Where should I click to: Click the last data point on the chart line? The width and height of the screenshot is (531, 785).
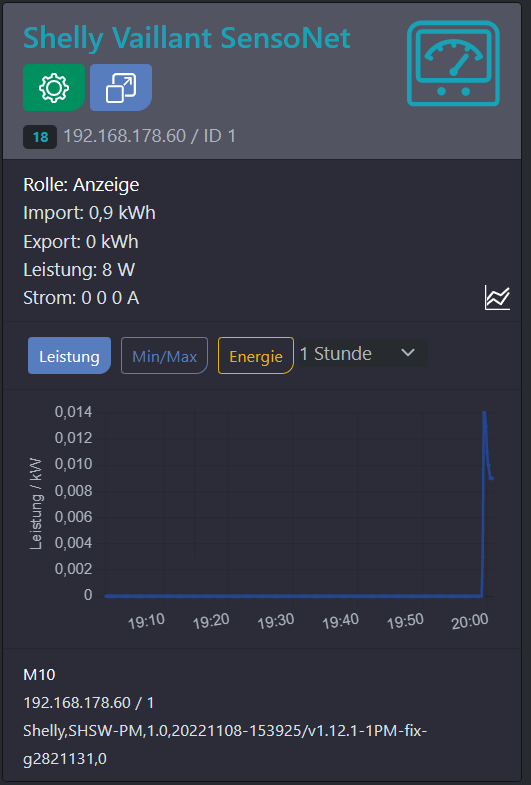492,478
